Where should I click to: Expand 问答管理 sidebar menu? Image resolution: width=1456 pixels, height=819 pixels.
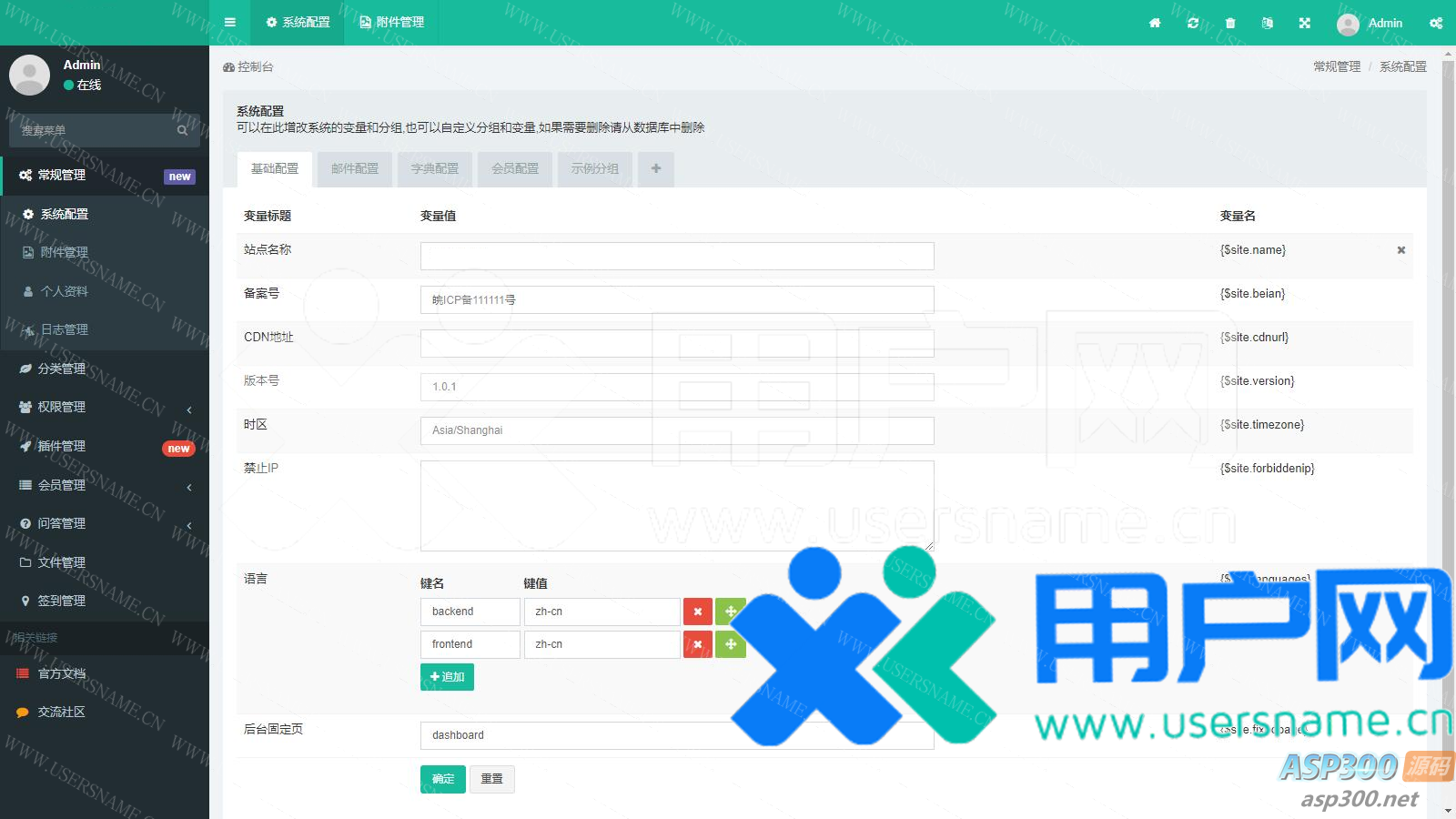(x=105, y=523)
